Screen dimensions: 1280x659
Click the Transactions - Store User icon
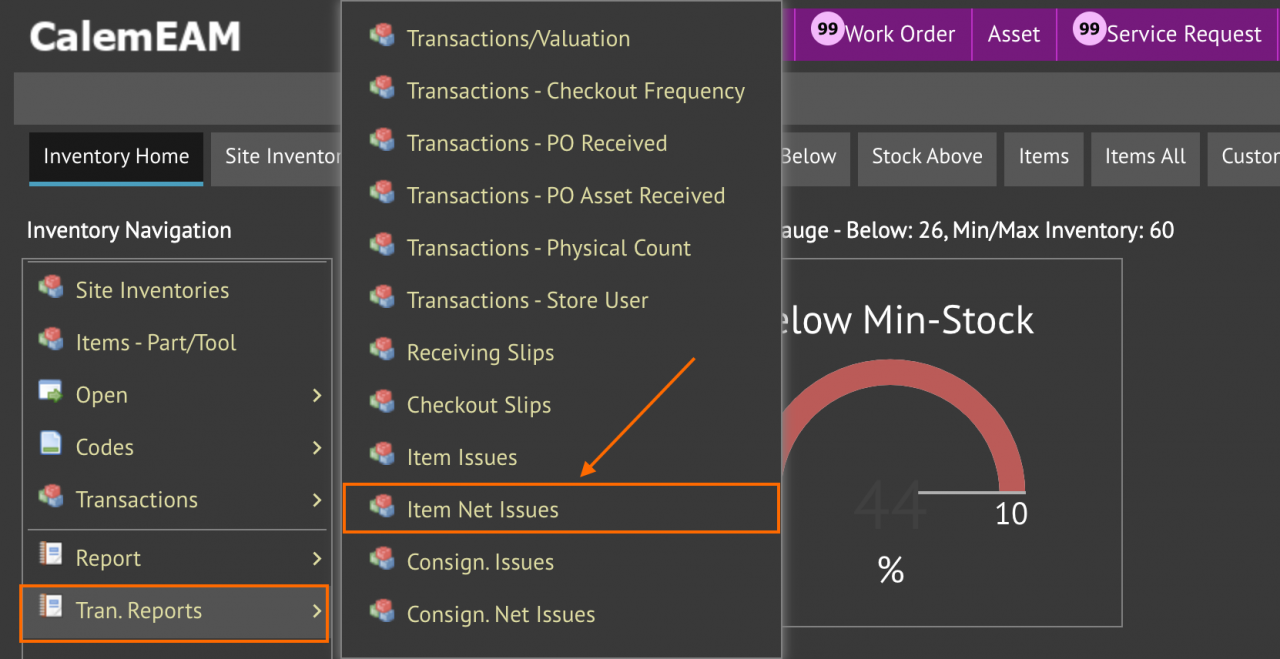click(x=381, y=297)
